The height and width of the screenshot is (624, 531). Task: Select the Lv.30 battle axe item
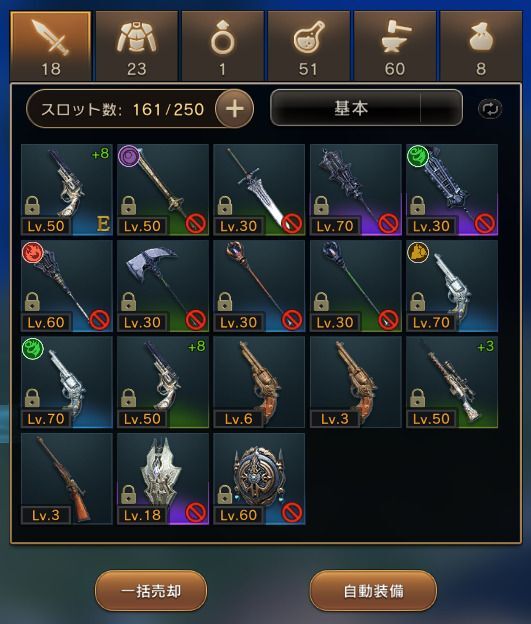pos(163,286)
